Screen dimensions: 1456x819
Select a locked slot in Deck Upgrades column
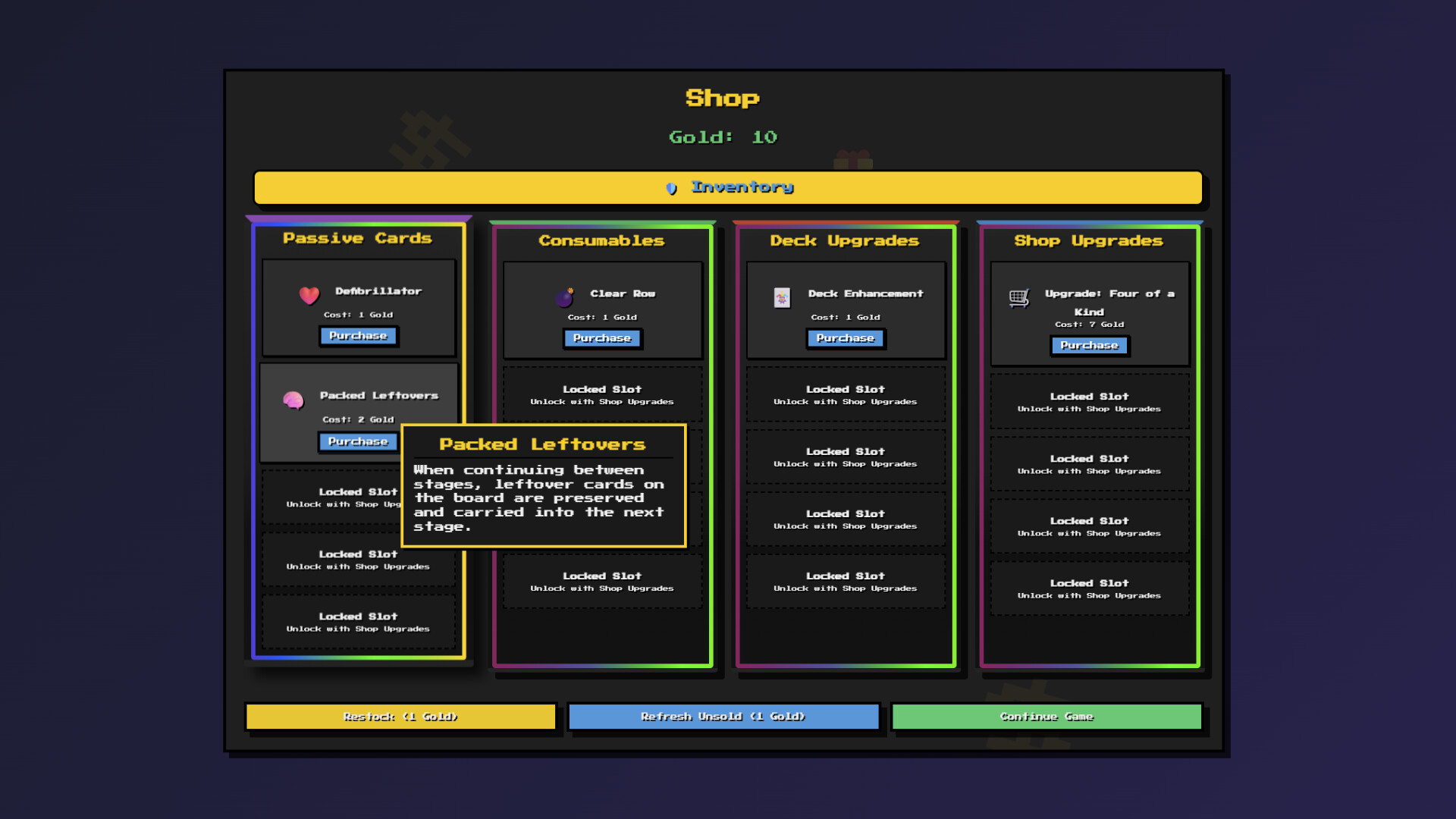coord(846,394)
